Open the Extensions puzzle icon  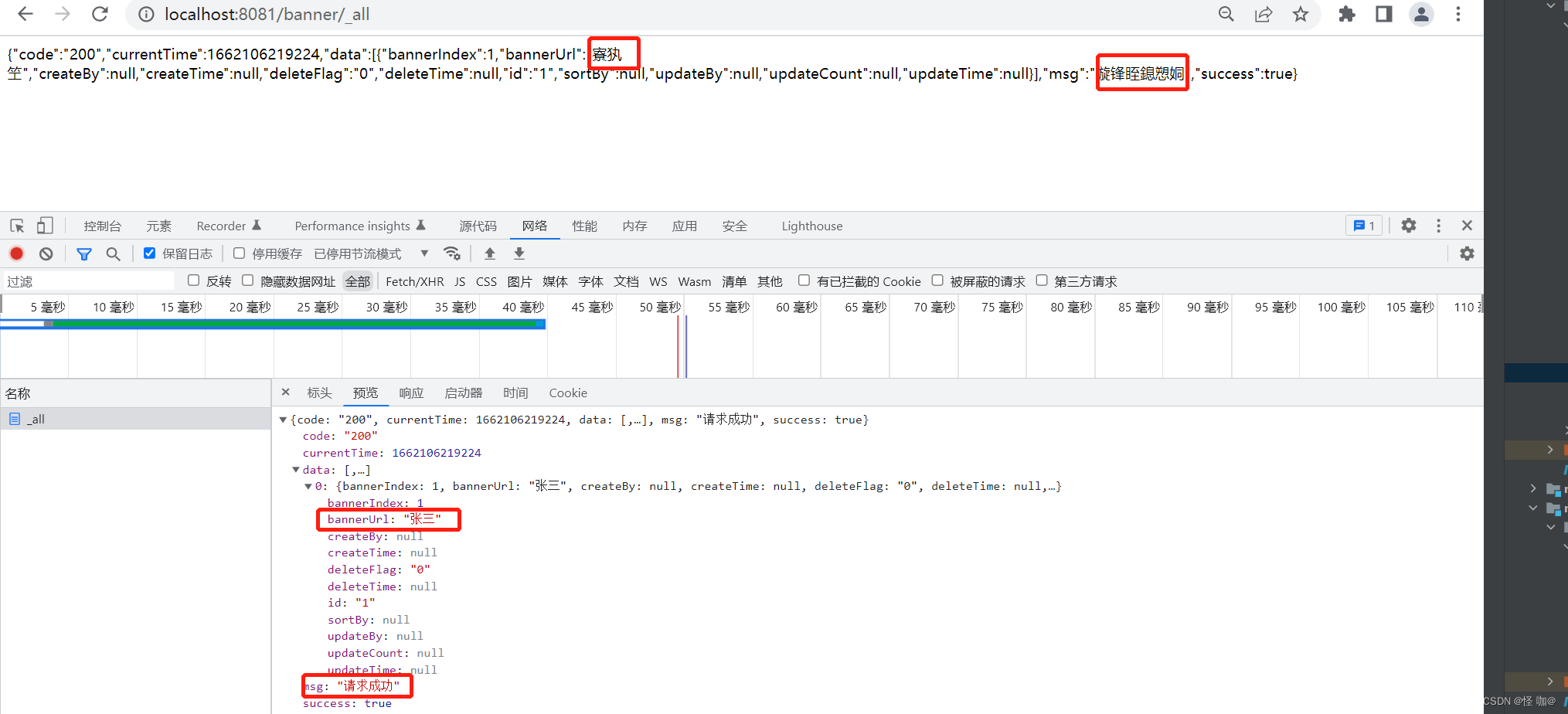click(1347, 14)
